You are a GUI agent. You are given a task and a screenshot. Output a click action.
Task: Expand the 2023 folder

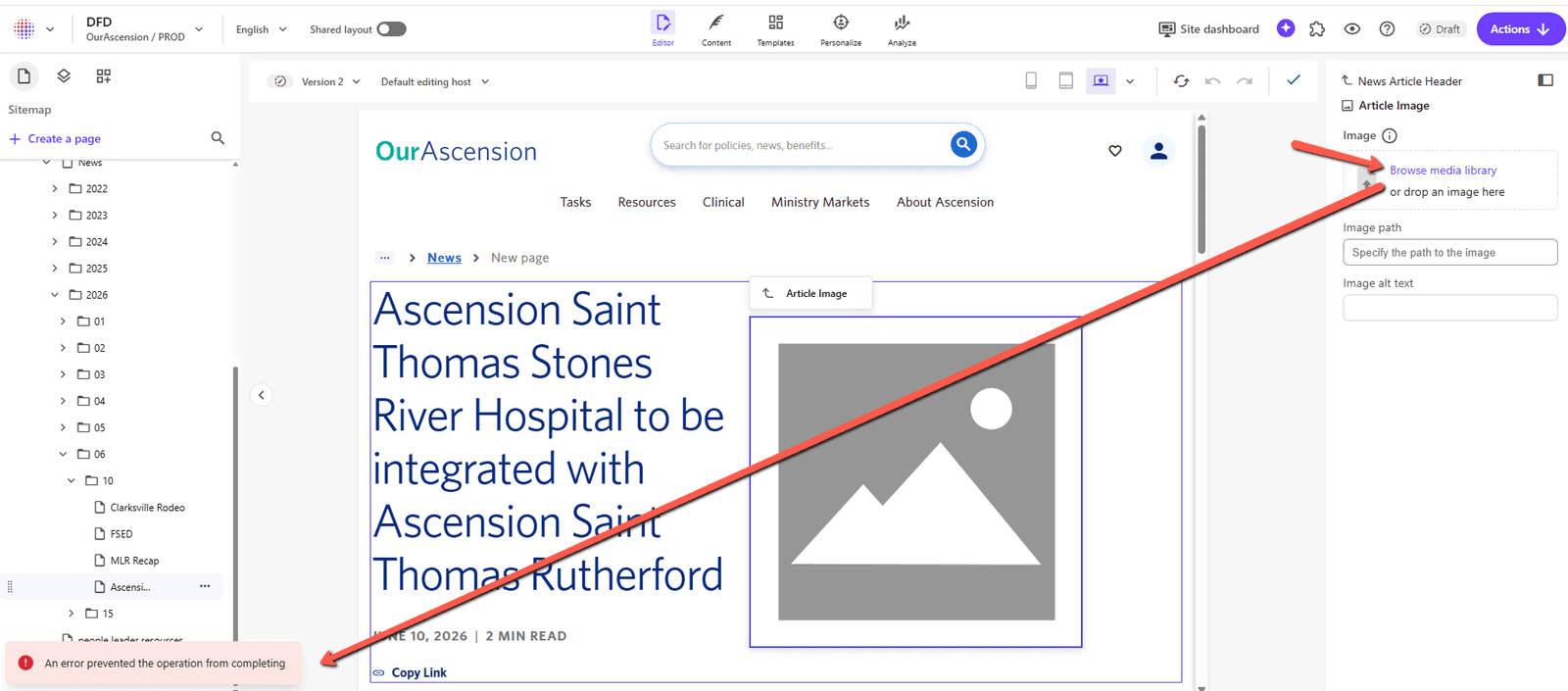point(55,216)
